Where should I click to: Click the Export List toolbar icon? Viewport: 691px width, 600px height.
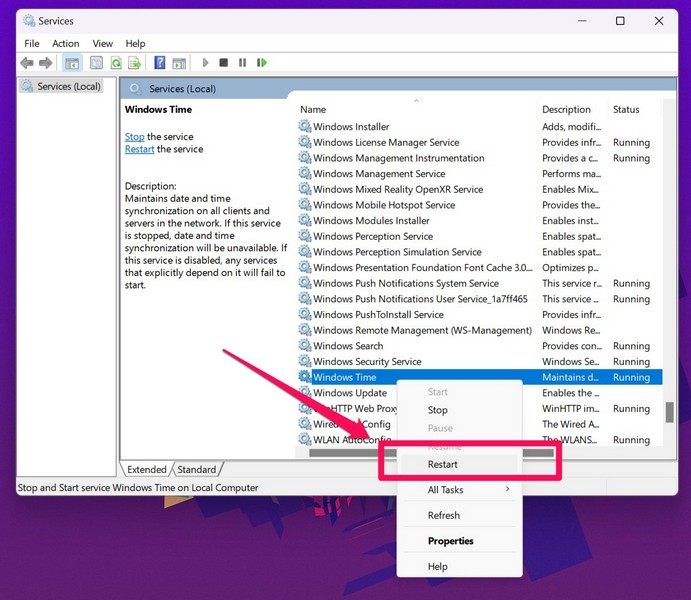tap(134, 63)
